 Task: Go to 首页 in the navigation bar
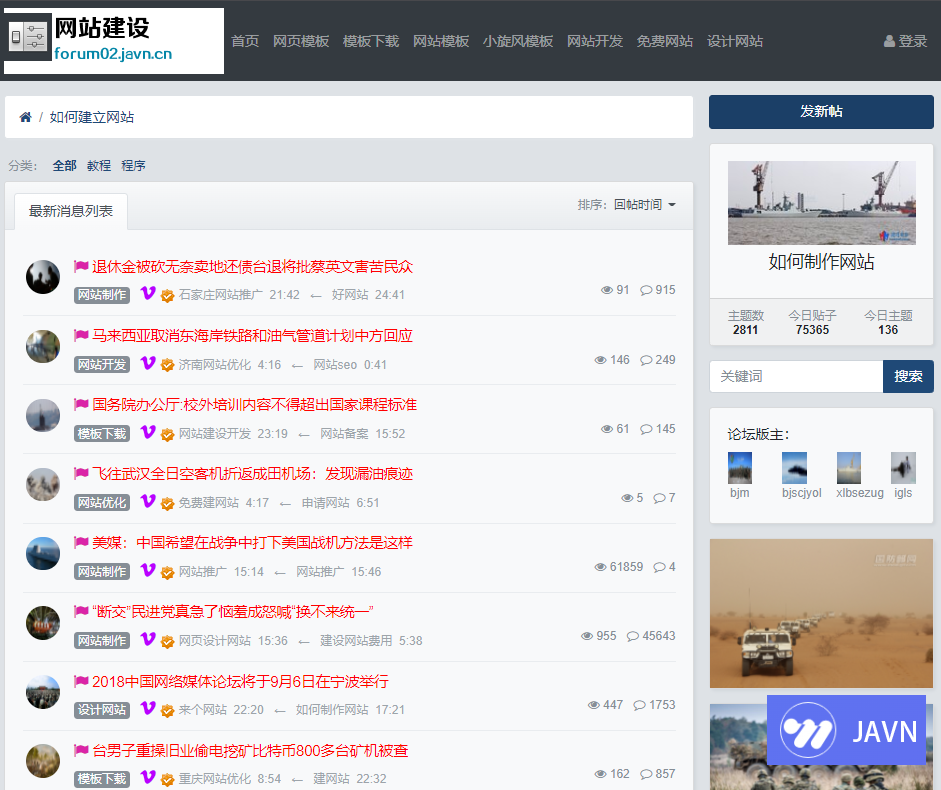pos(245,41)
